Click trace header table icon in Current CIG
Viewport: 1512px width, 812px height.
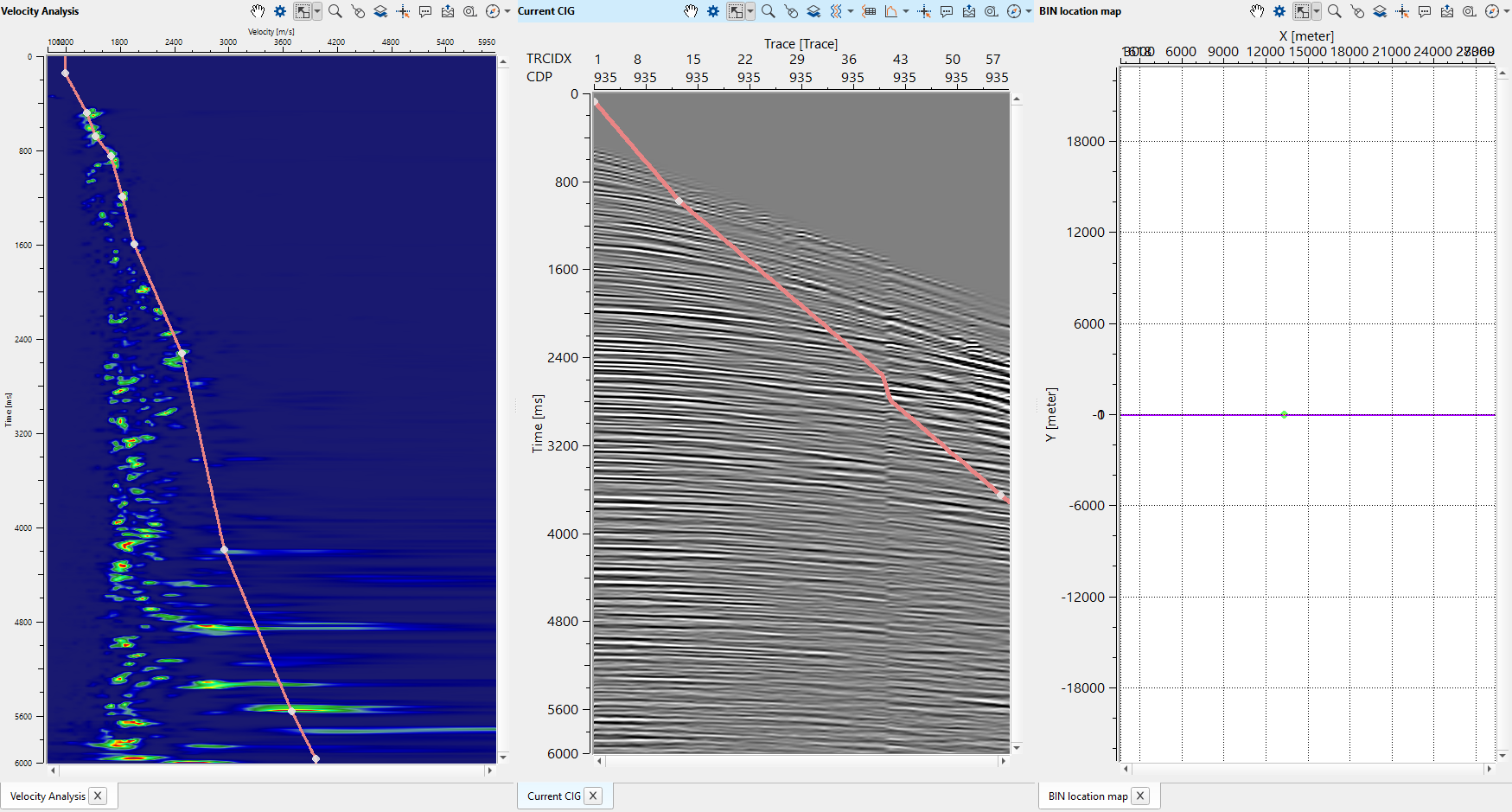[869, 11]
